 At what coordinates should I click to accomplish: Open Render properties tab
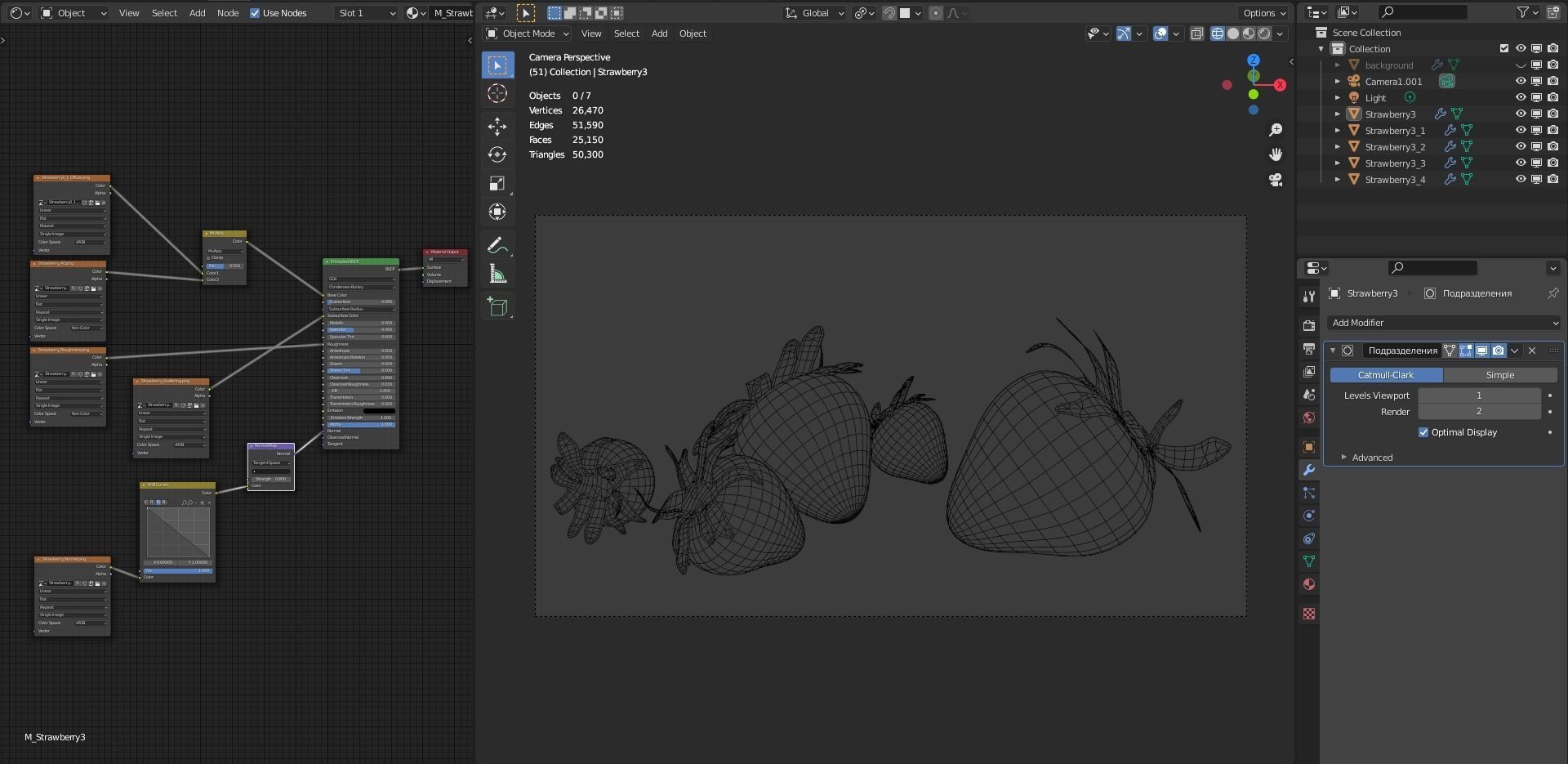tap(1309, 326)
